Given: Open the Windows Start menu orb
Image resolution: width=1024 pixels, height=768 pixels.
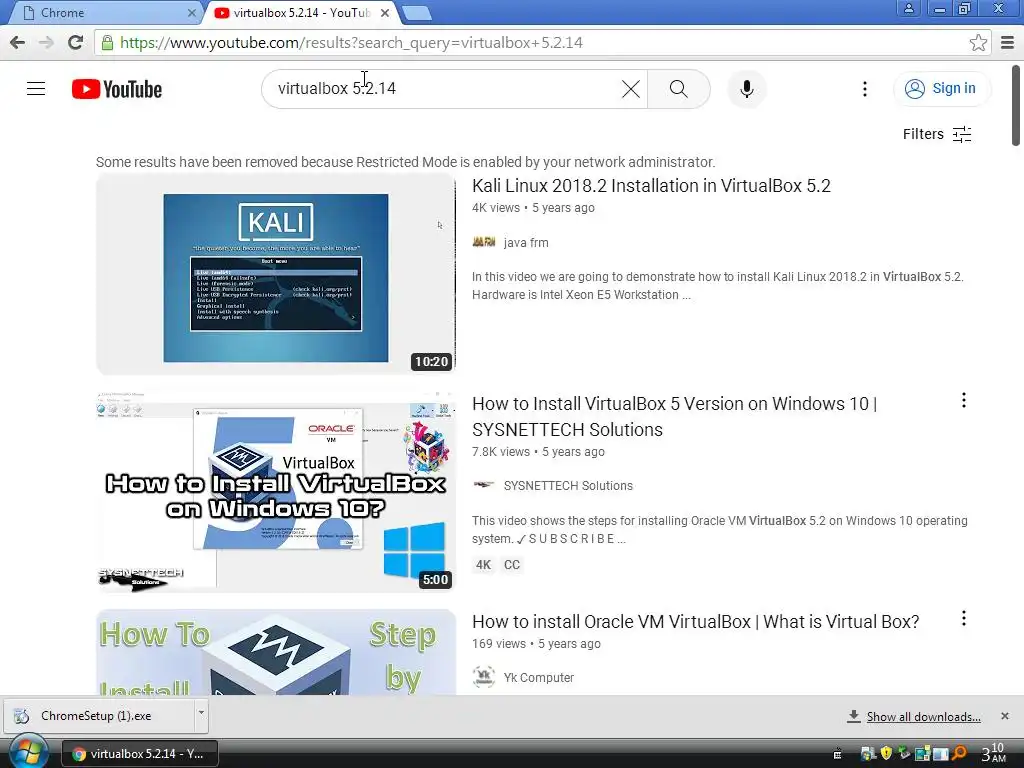Looking at the screenshot, I should tap(27, 752).
